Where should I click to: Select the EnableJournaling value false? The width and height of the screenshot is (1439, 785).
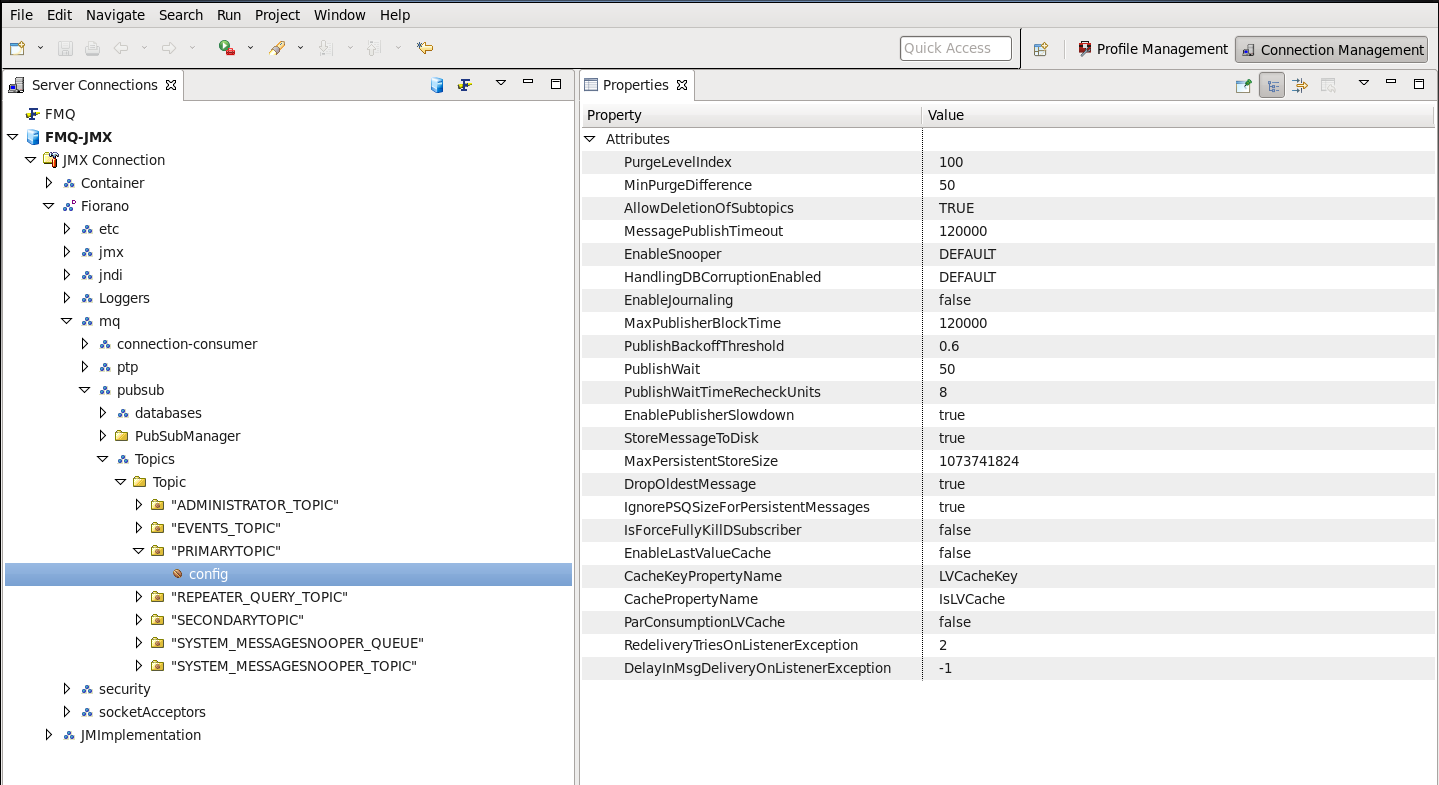tap(955, 300)
